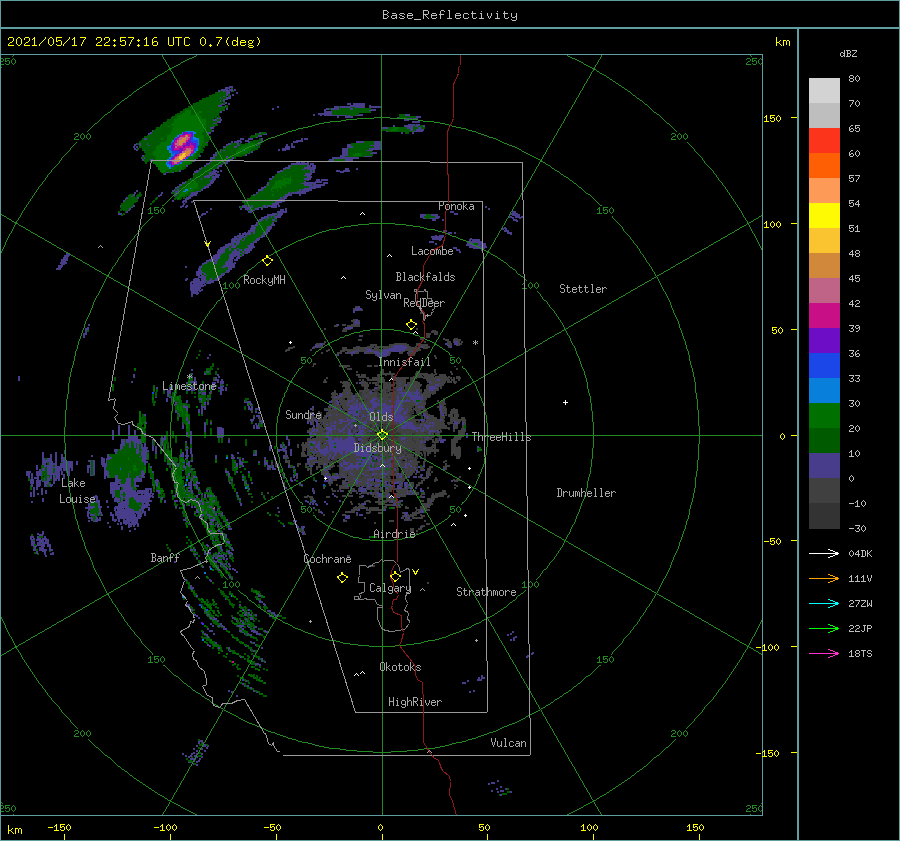Click the Base_Reflectivity title
900x841 pixels.
click(450, 15)
